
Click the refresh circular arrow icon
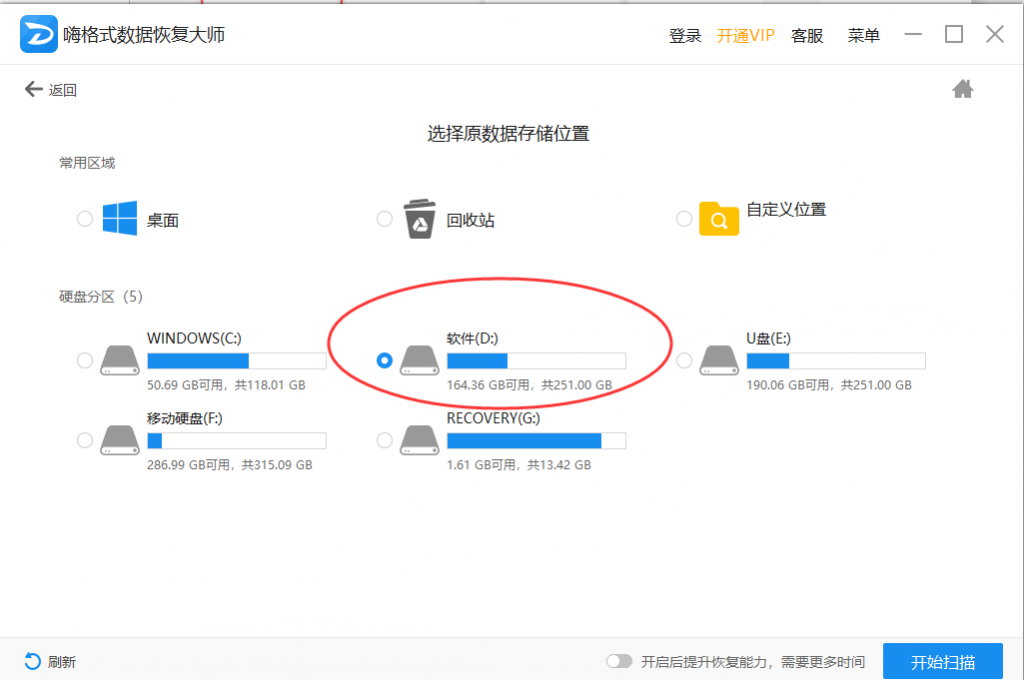click(32, 661)
